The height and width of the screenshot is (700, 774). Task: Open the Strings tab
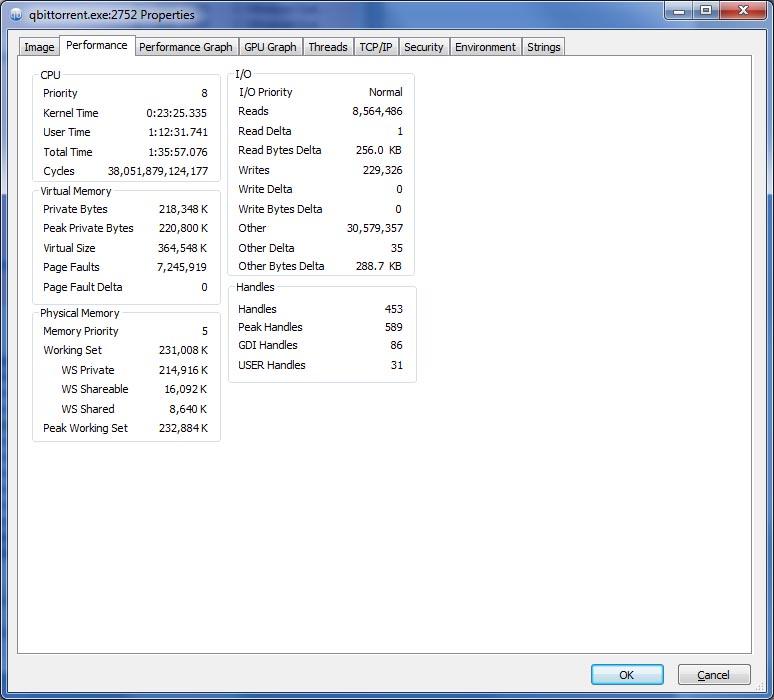tap(543, 47)
